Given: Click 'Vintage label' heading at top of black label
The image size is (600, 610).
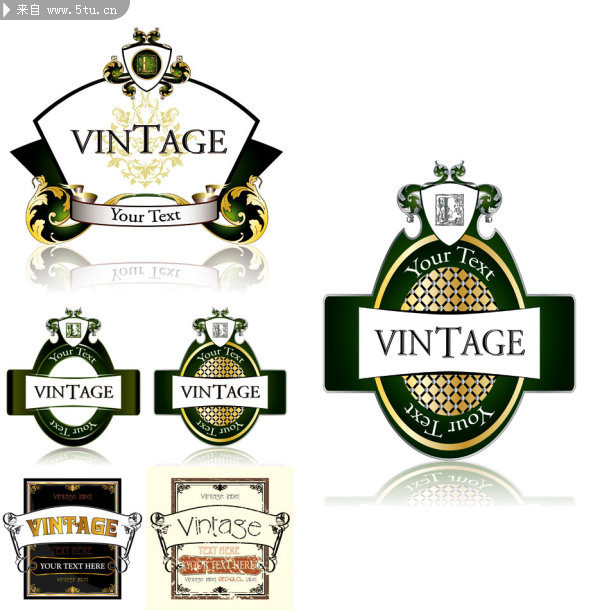Looking at the screenshot, I should pos(72,496).
